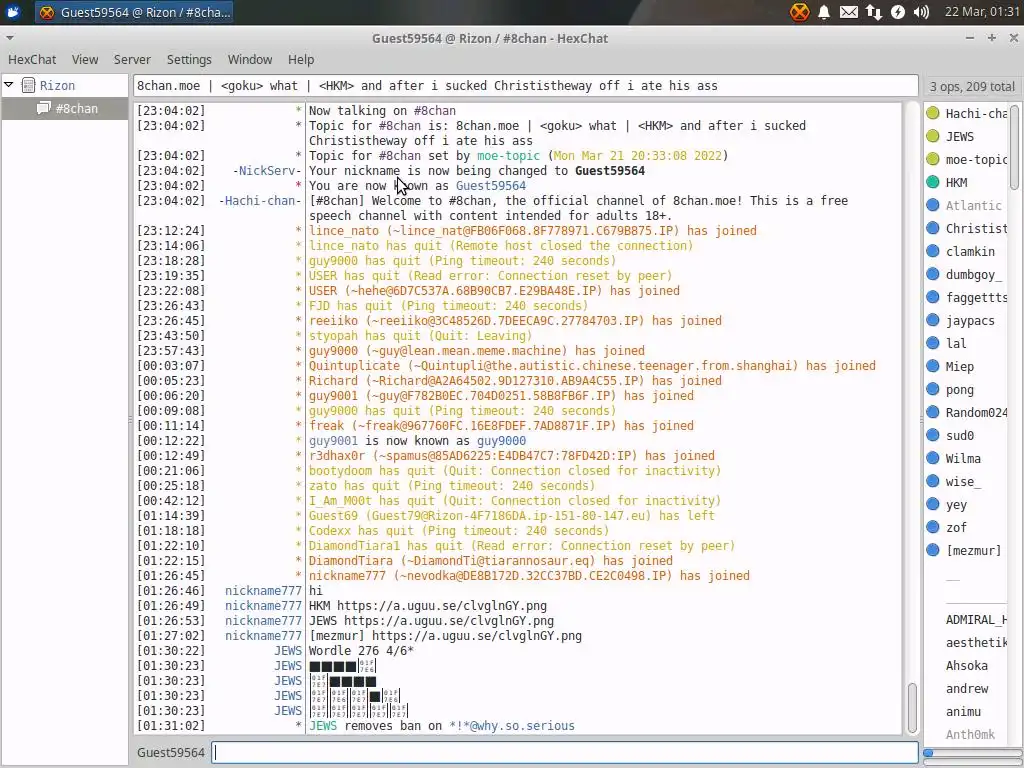This screenshot has height=768, width=1024.
Task: Click guy9000 nick in 'now known as' line
Action: click(502, 441)
